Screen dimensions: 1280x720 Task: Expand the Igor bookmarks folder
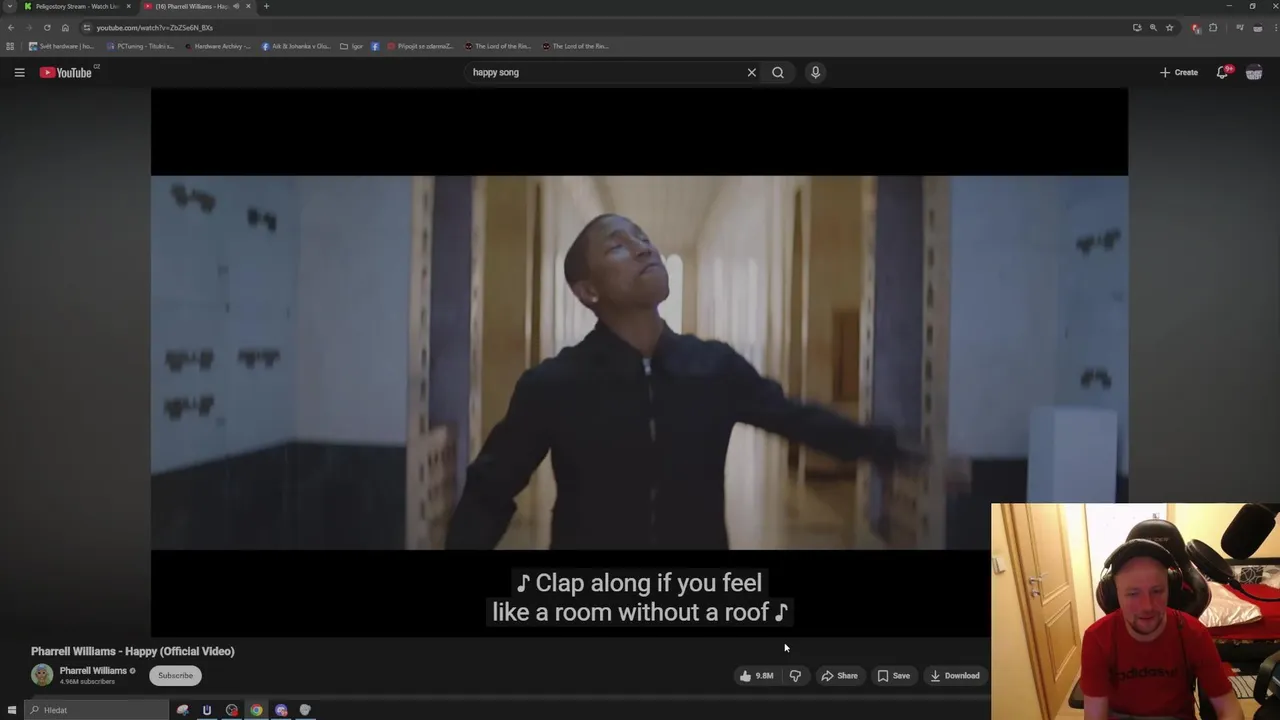[352, 46]
